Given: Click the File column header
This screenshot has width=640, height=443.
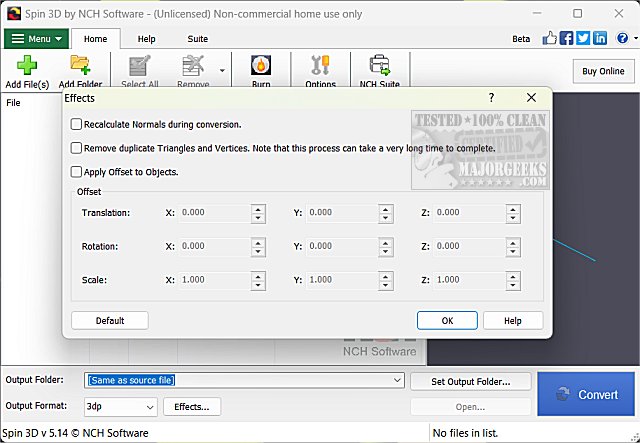Looking at the screenshot, I should point(13,102).
